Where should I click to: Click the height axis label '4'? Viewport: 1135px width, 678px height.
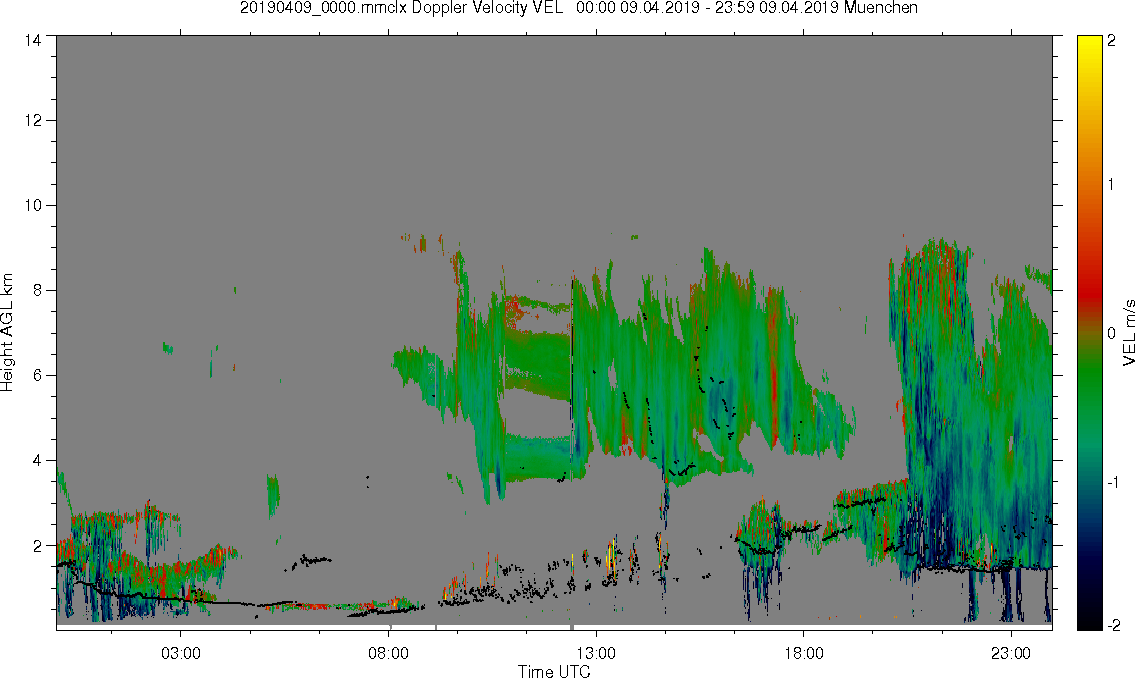[x=38, y=460]
